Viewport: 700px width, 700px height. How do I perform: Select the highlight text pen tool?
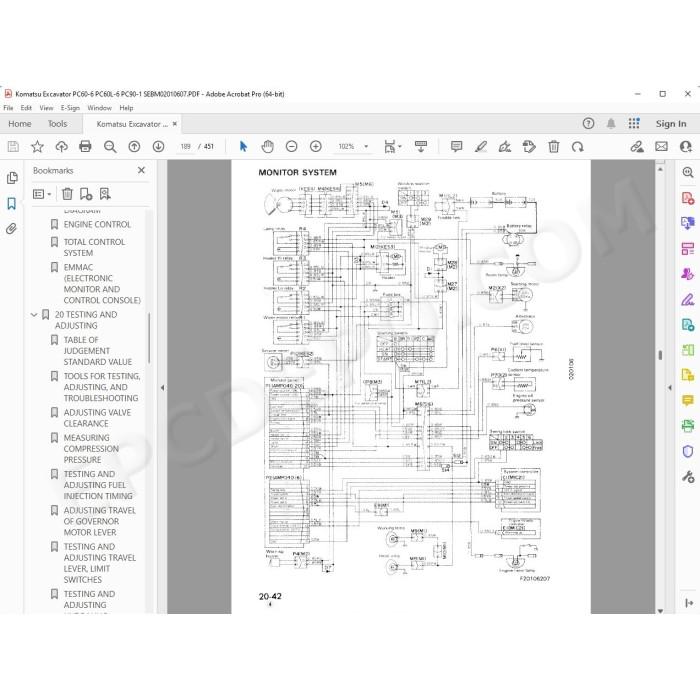pos(481,146)
